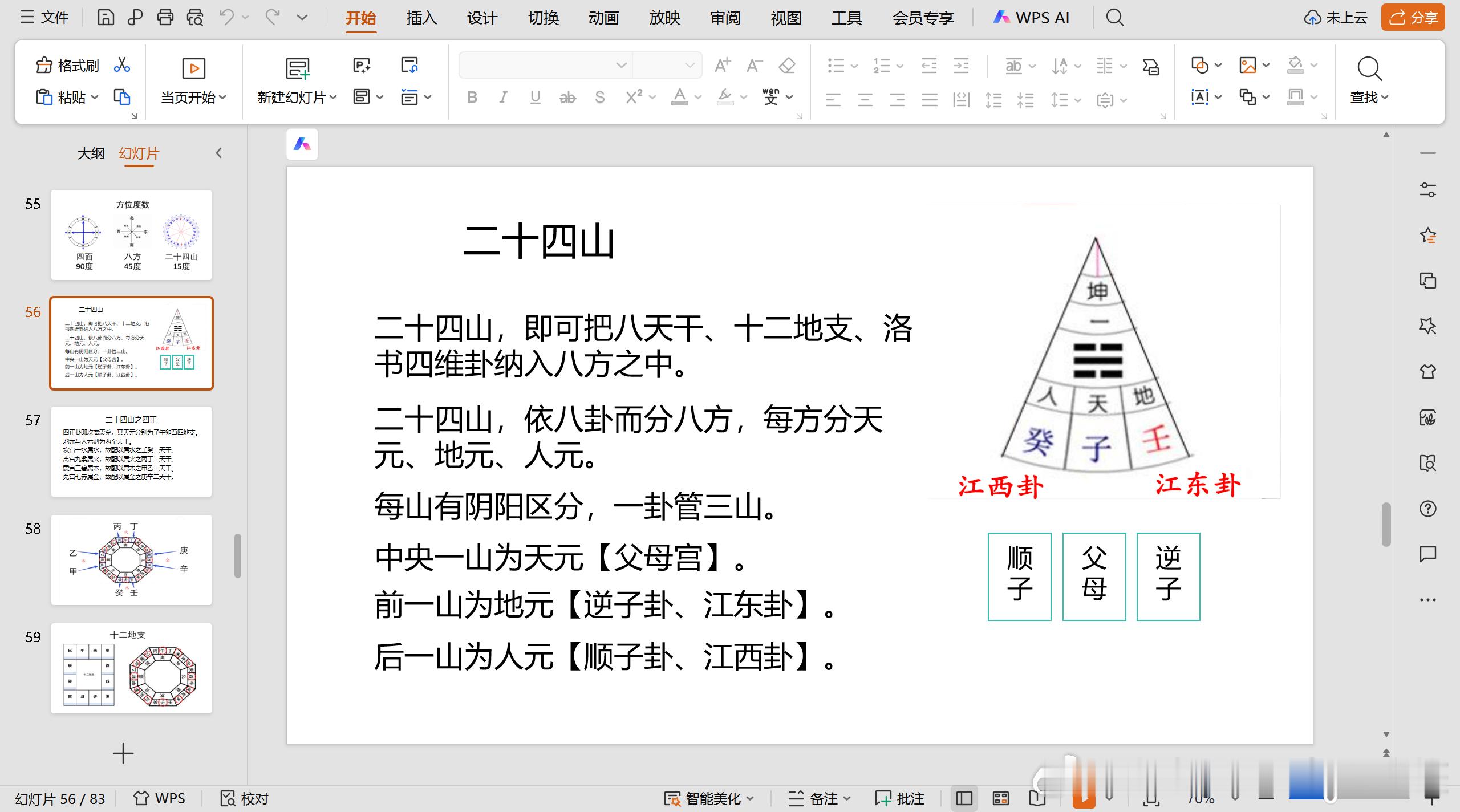
Task: Open numbered list dropdown
Action: [x=900, y=66]
